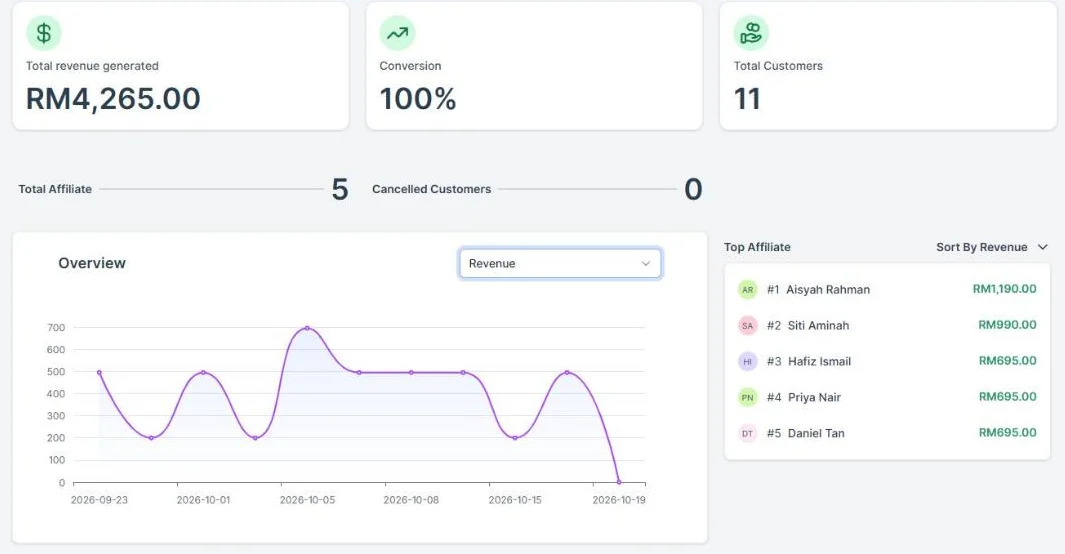This screenshot has width=1065, height=554.
Task: Select the #5 Daniel Tan affiliate row
Action: (x=887, y=433)
